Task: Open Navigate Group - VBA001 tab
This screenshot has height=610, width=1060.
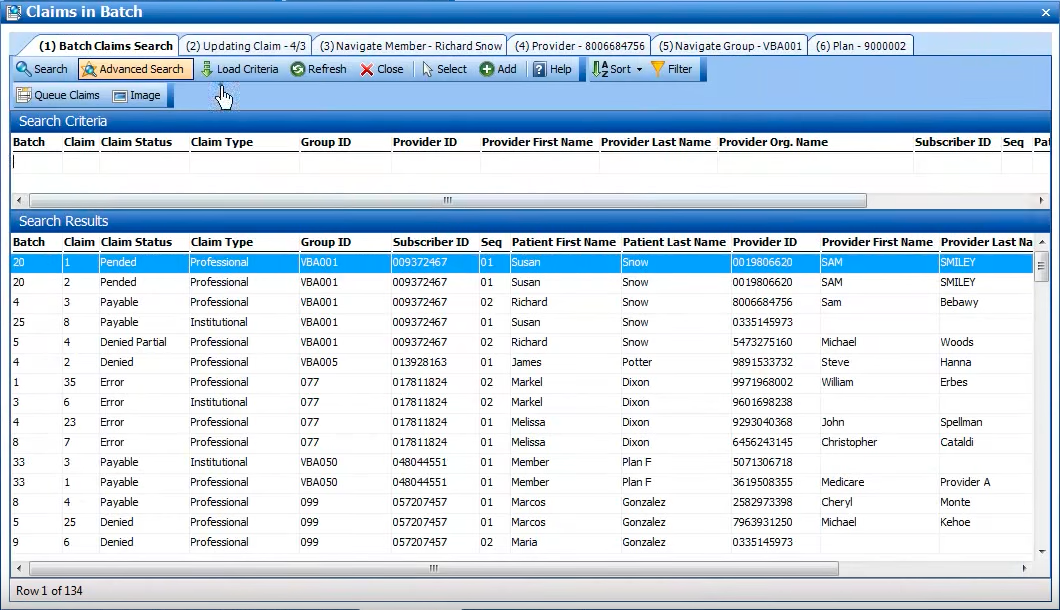Action: click(730, 46)
